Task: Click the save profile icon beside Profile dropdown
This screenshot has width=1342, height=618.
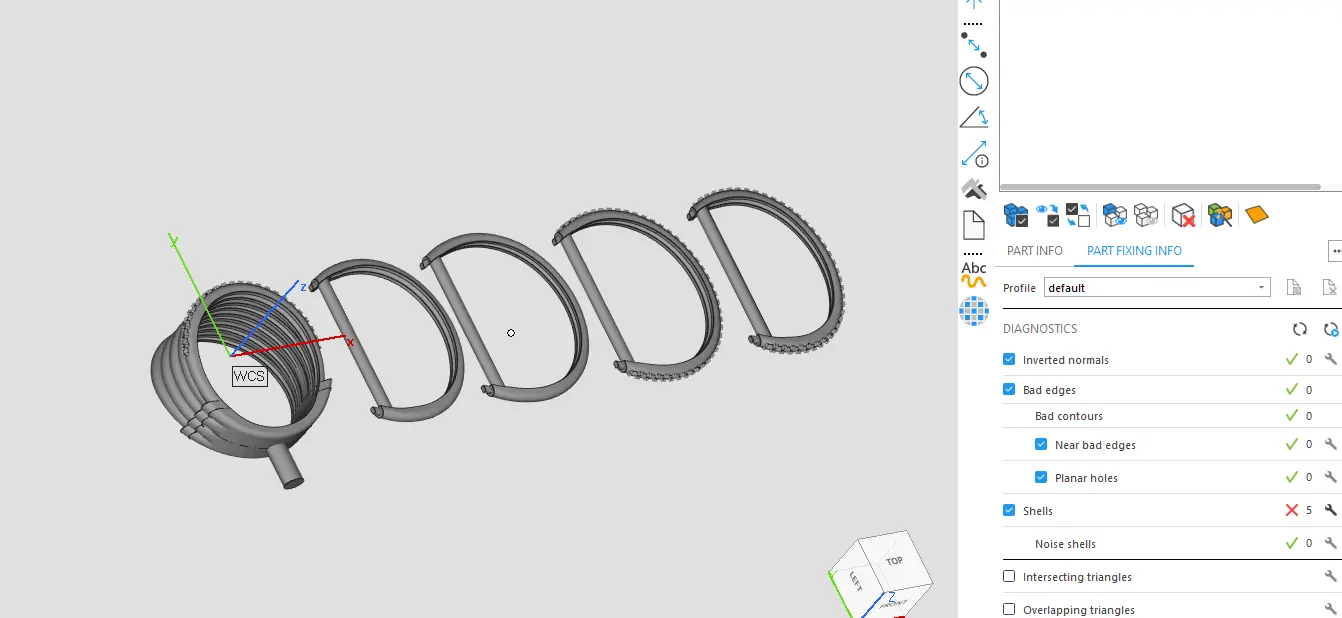Action: pyautogui.click(x=1293, y=288)
